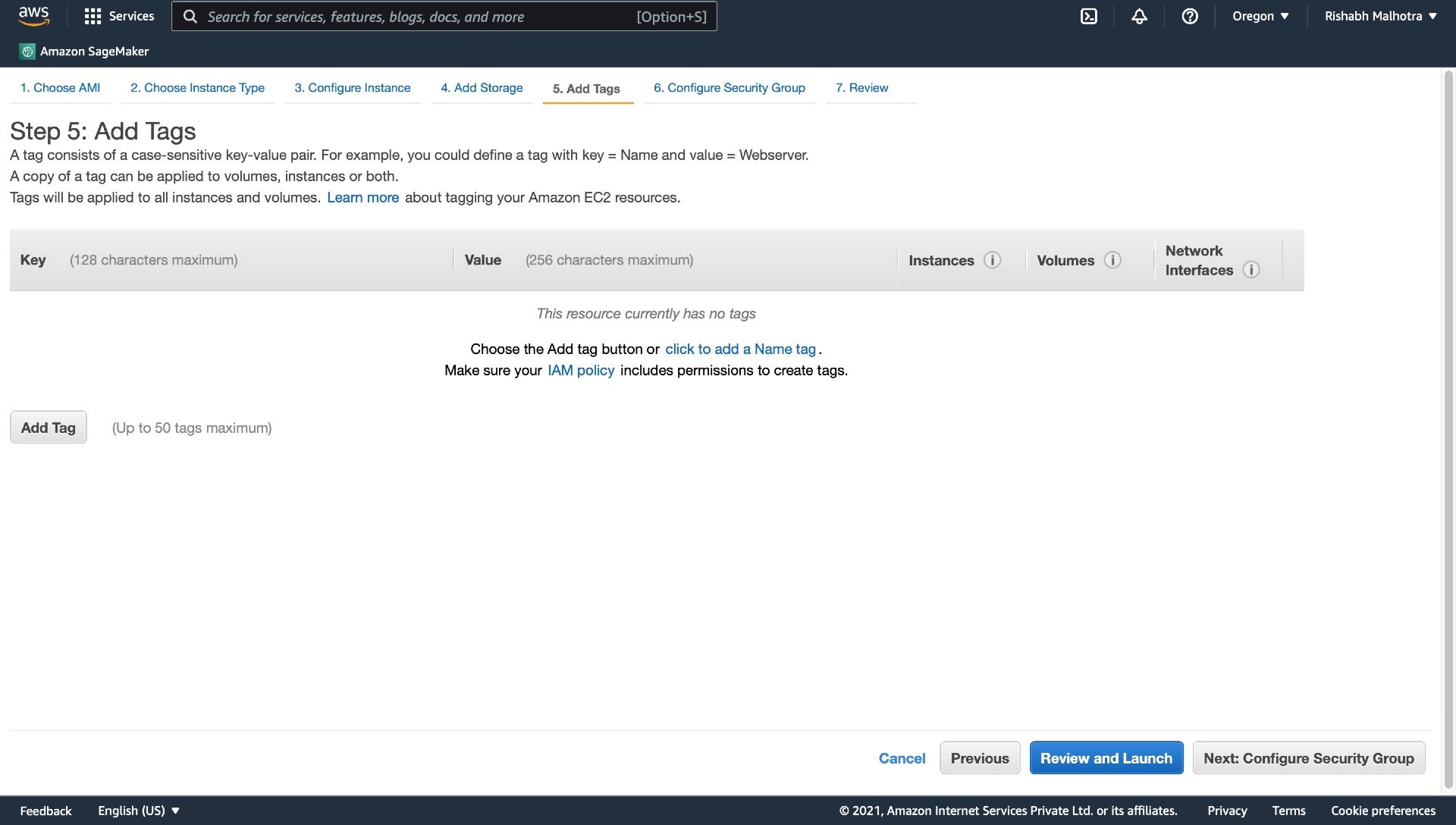Screen dimensions: 1456x825
Task: Select the English language preference dropdown
Action: pyautogui.click(x=136, y=810)
